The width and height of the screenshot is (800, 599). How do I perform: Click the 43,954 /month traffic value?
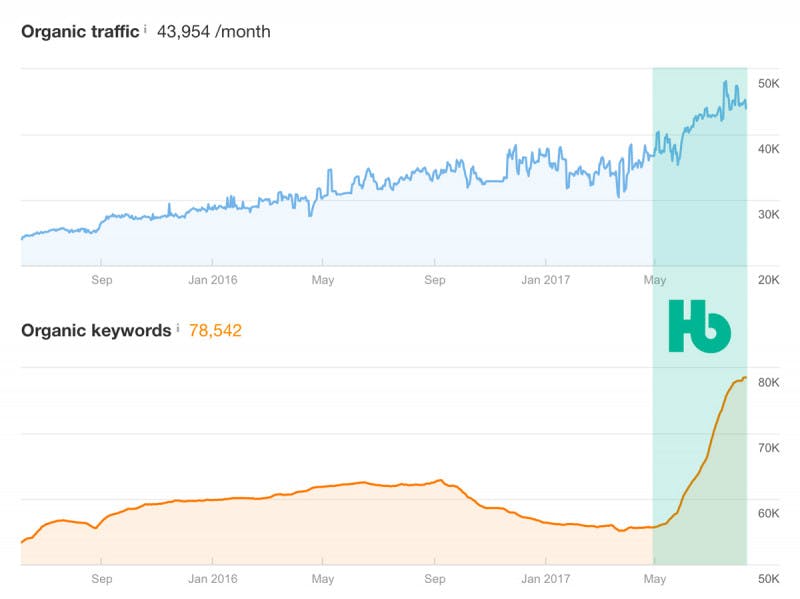click(214, 32)
